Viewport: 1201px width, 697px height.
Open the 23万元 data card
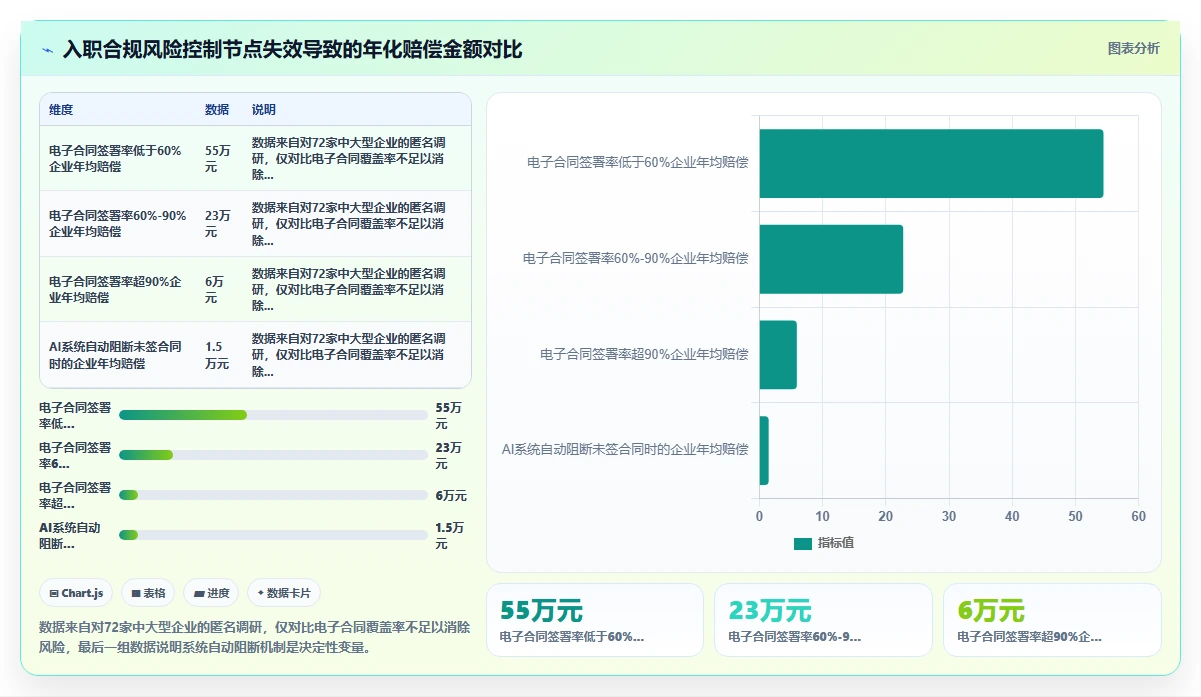(x=823, y=620)
